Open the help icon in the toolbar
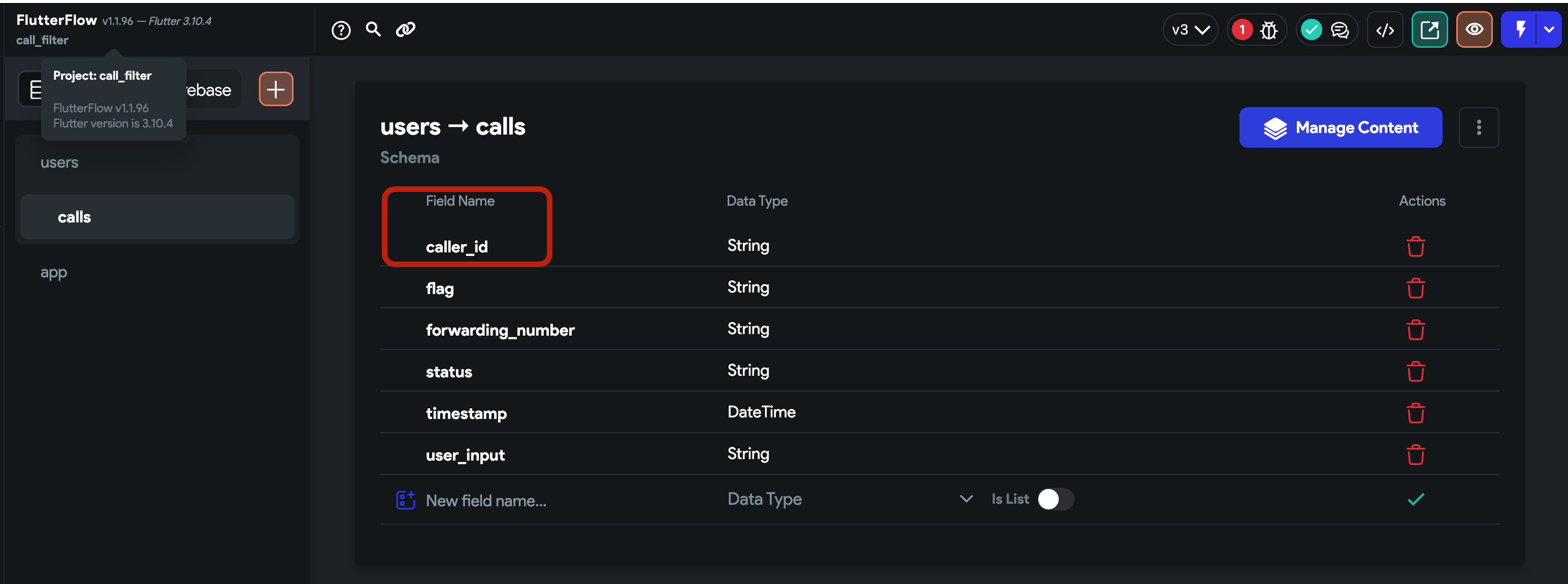 tap(342, 29)
